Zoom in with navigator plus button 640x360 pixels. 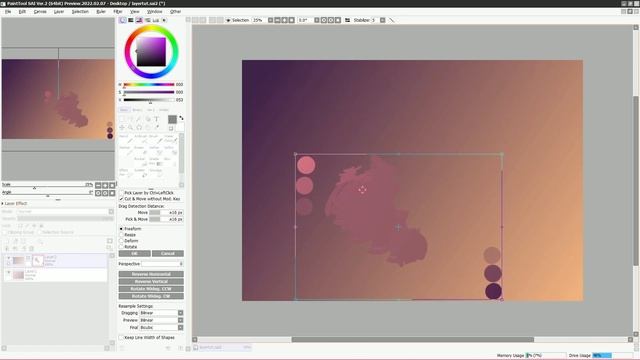(105, 185)
